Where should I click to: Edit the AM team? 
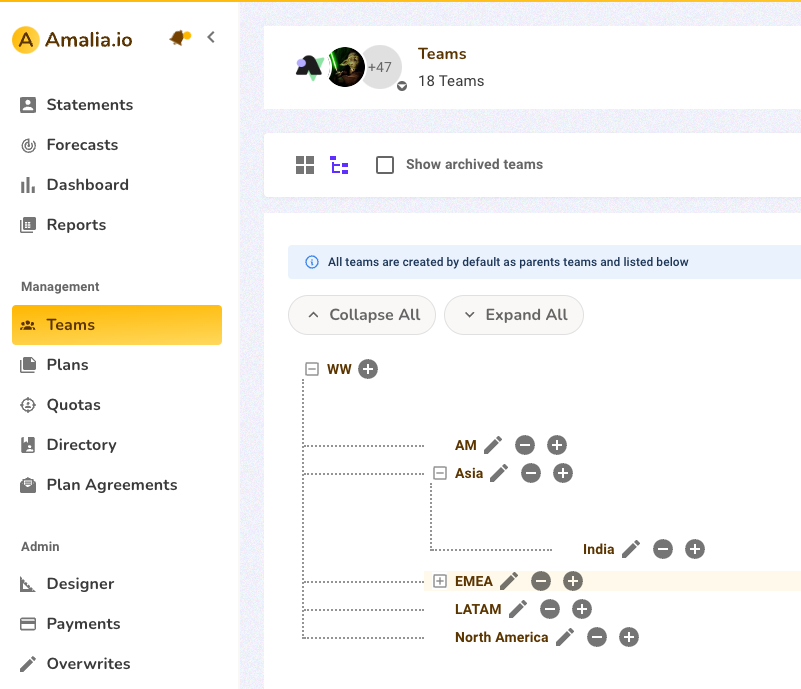[493, 445]
